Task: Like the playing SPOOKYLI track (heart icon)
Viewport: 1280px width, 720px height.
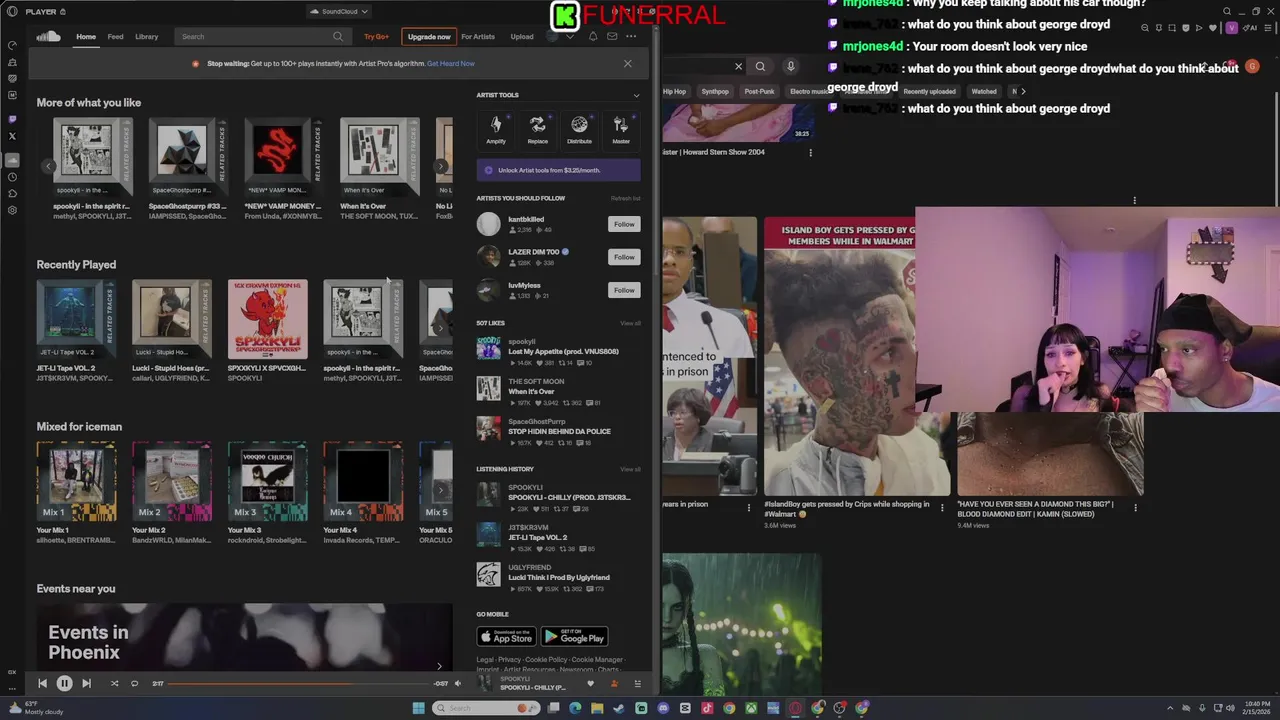Action: point(590,684)
